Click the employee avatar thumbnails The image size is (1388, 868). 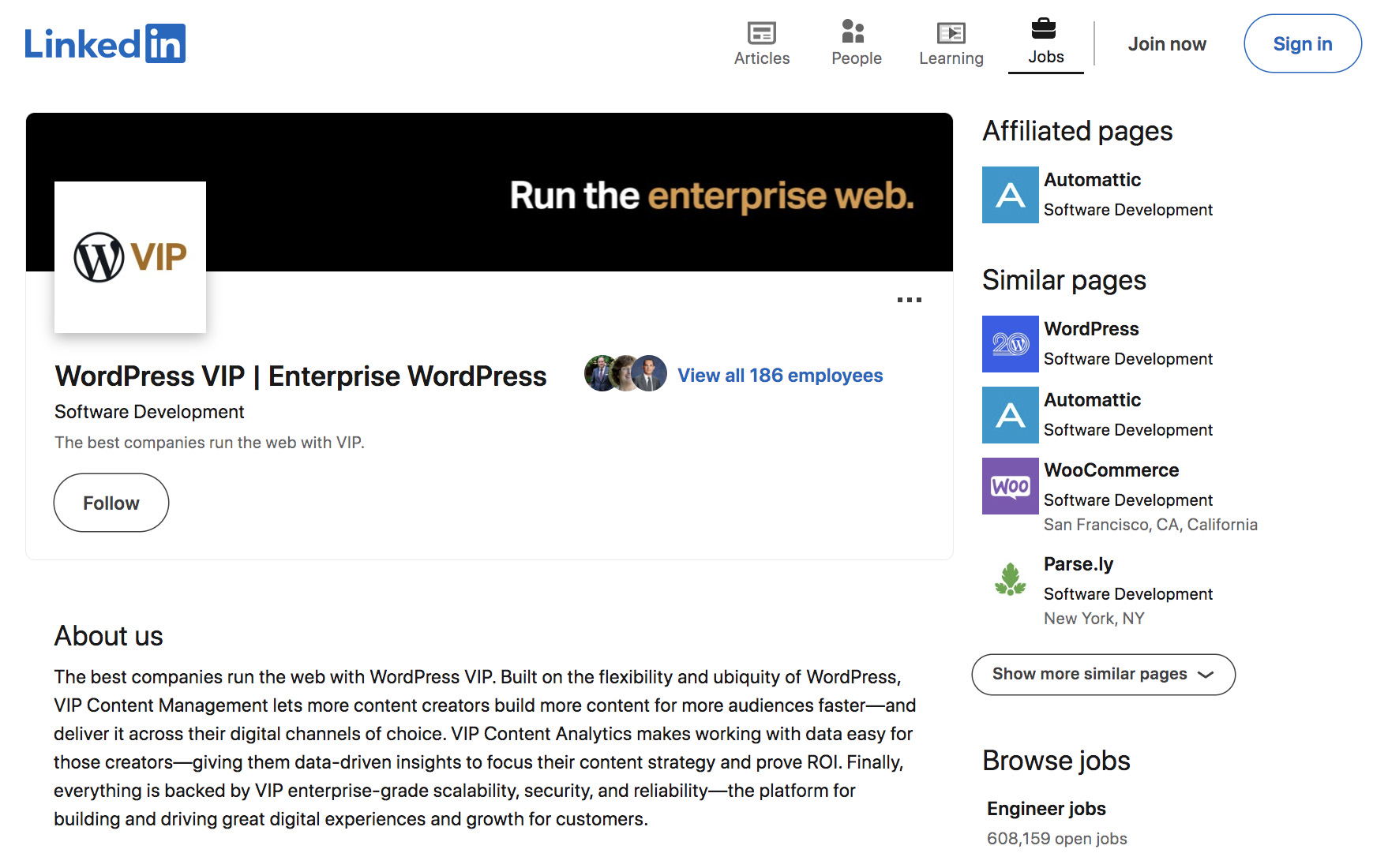625,374
